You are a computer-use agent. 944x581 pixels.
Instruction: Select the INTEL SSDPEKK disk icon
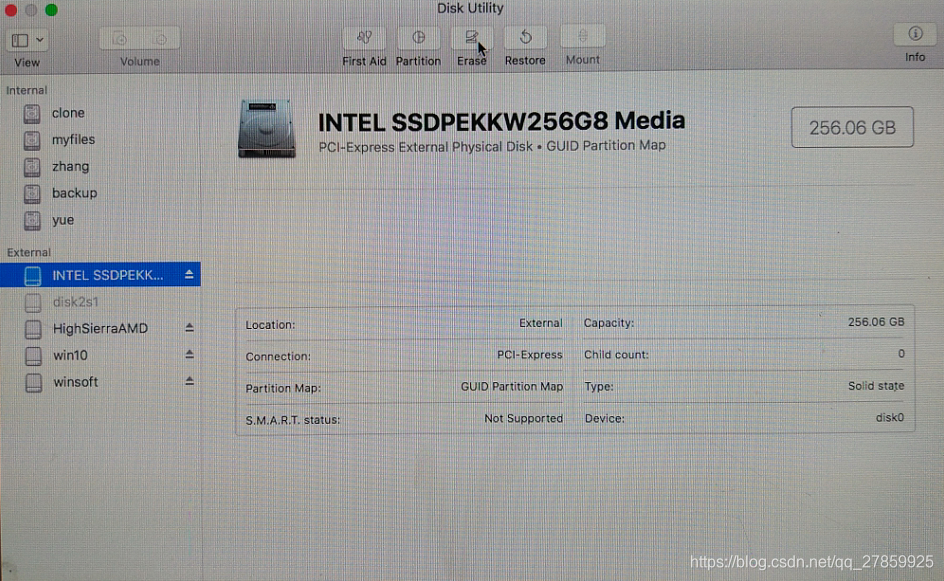tap(33, 276)
